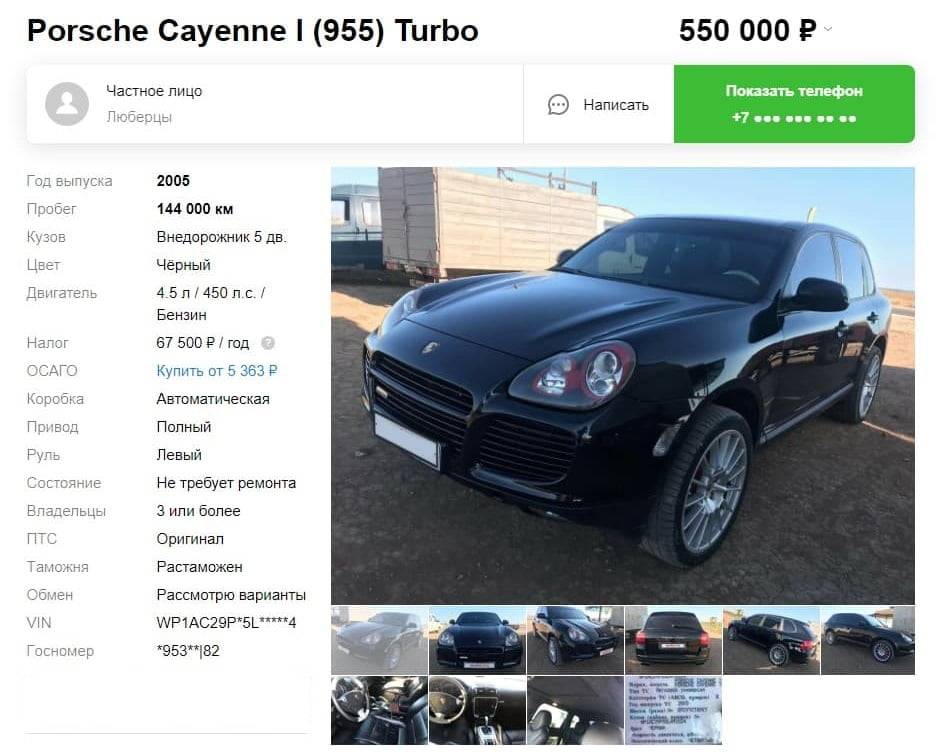
Task: Click the chat bubble icon
Action: coord(558,105)
